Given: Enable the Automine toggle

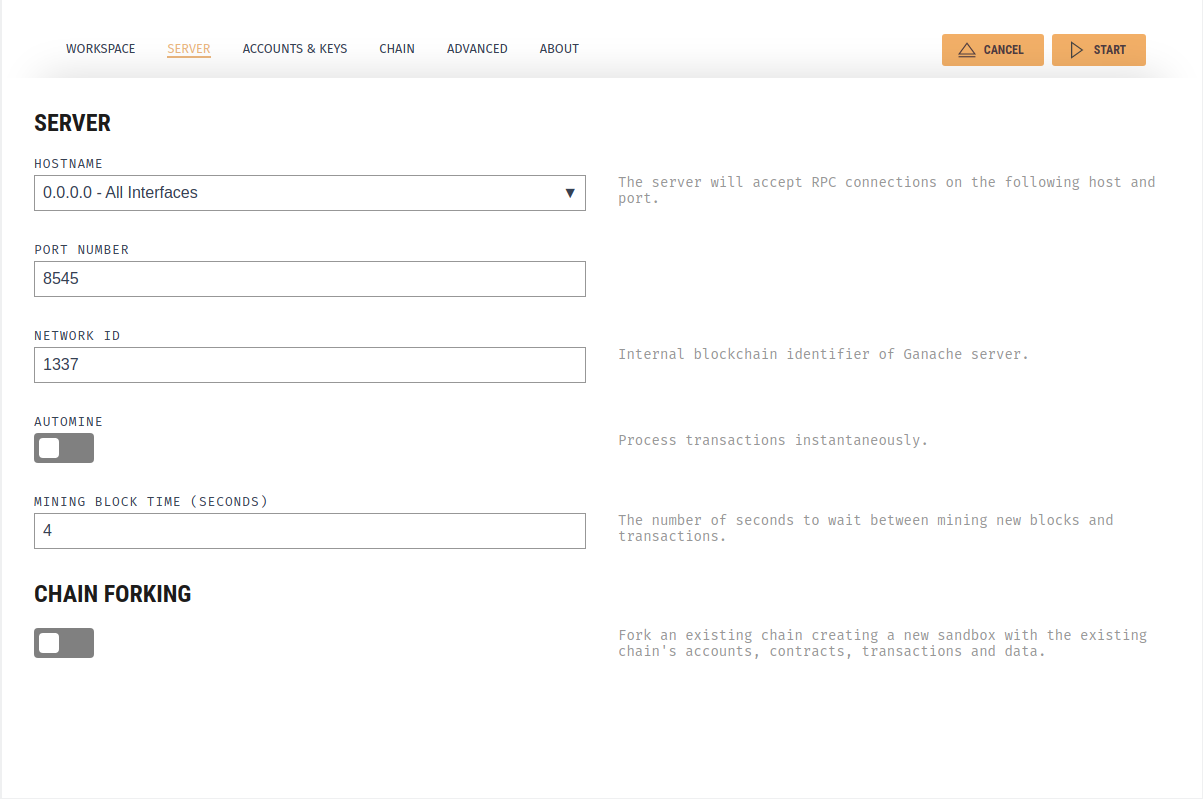Looking at the screenshot, I should point(64,448).
